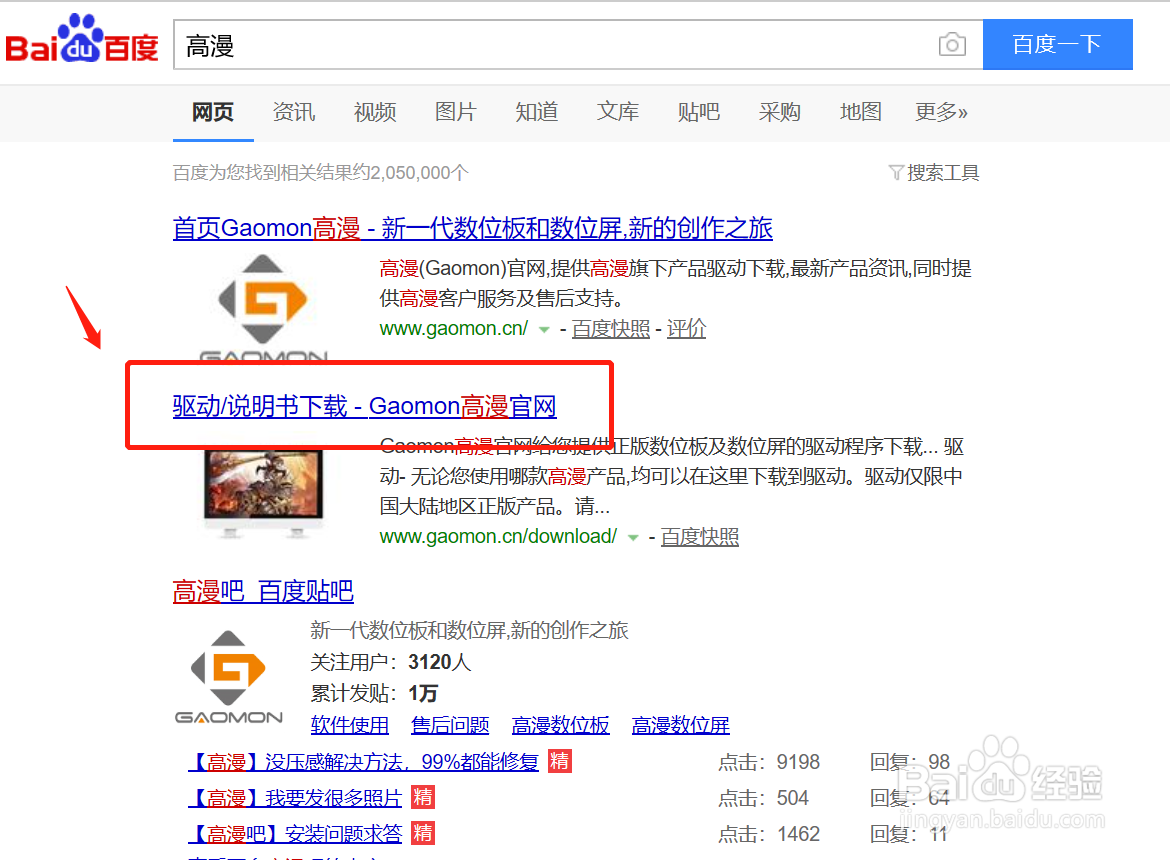1170x860 pixels.
Task: Expand the 更多» menu
Action: pos(942,113)
